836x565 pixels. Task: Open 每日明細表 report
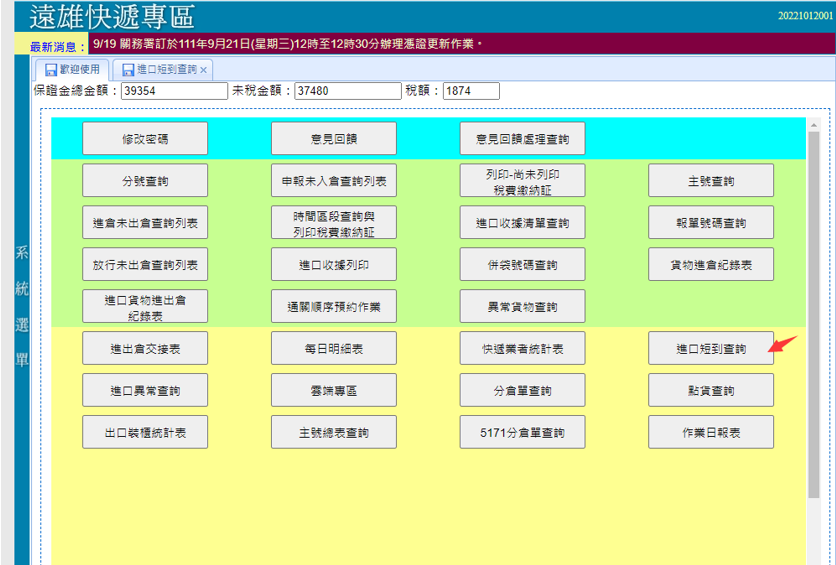click(333, 348)
